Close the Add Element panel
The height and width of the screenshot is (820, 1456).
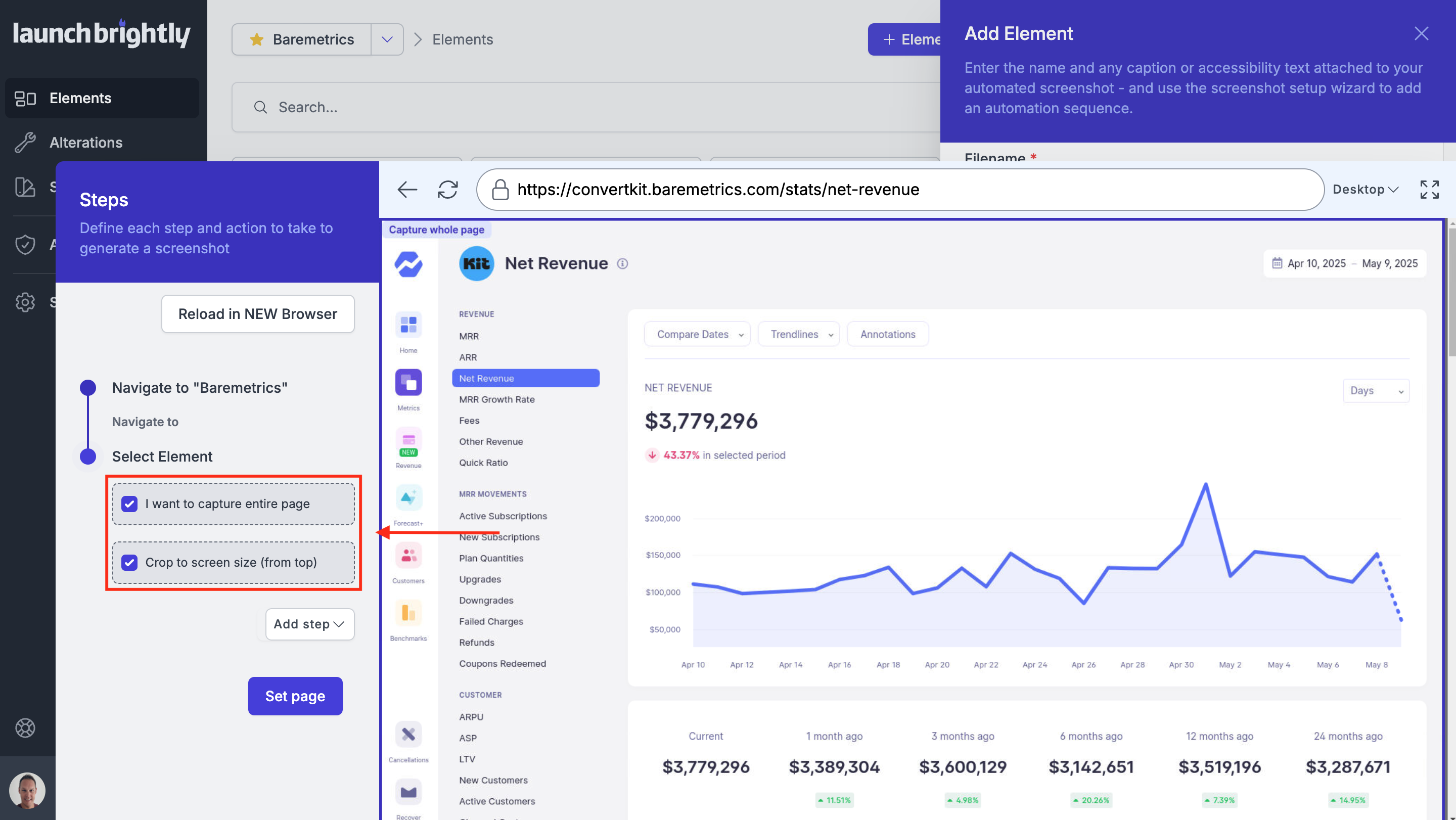tap(1422, 33)
